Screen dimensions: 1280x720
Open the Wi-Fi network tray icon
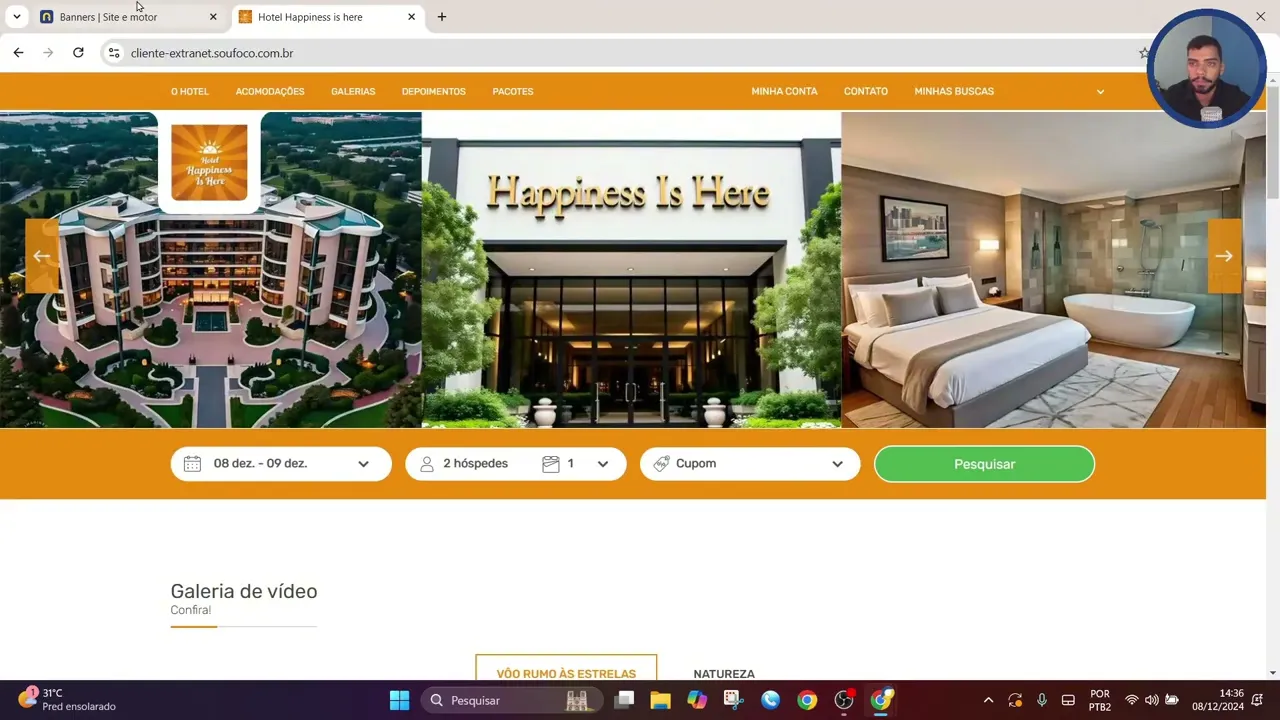coord(1132,700)
